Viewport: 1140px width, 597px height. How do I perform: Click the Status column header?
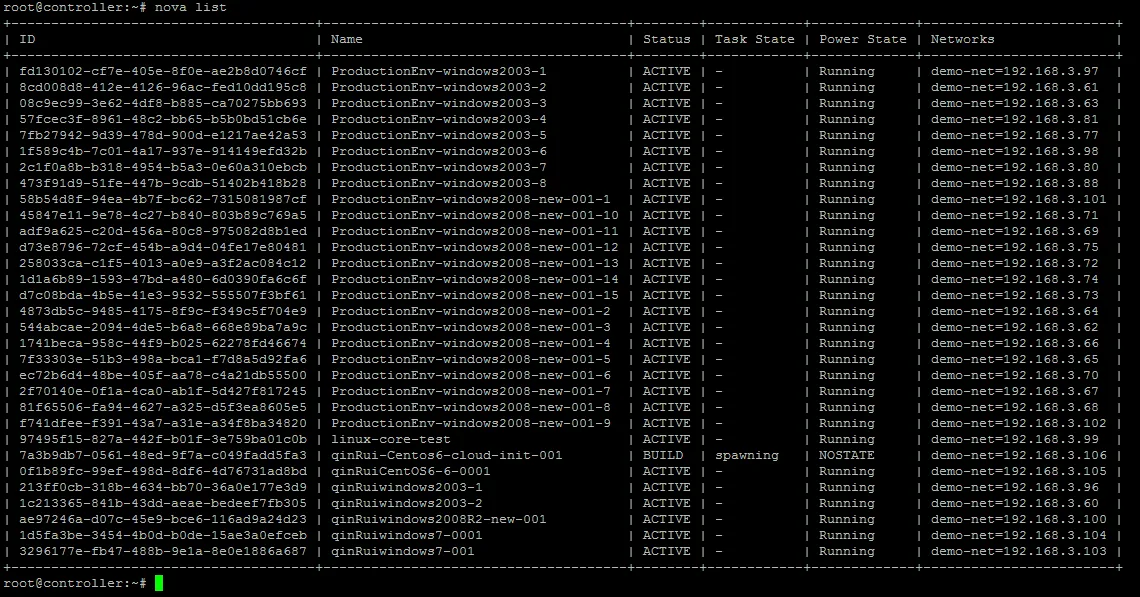(x=667, y=39)
